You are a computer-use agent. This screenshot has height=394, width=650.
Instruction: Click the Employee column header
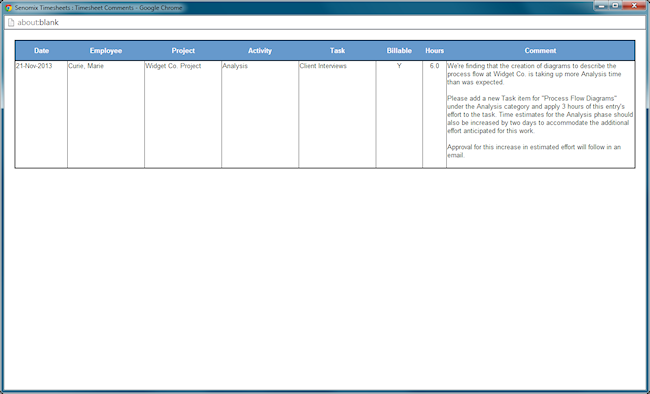pyautogui.click(x=106, y=51)
